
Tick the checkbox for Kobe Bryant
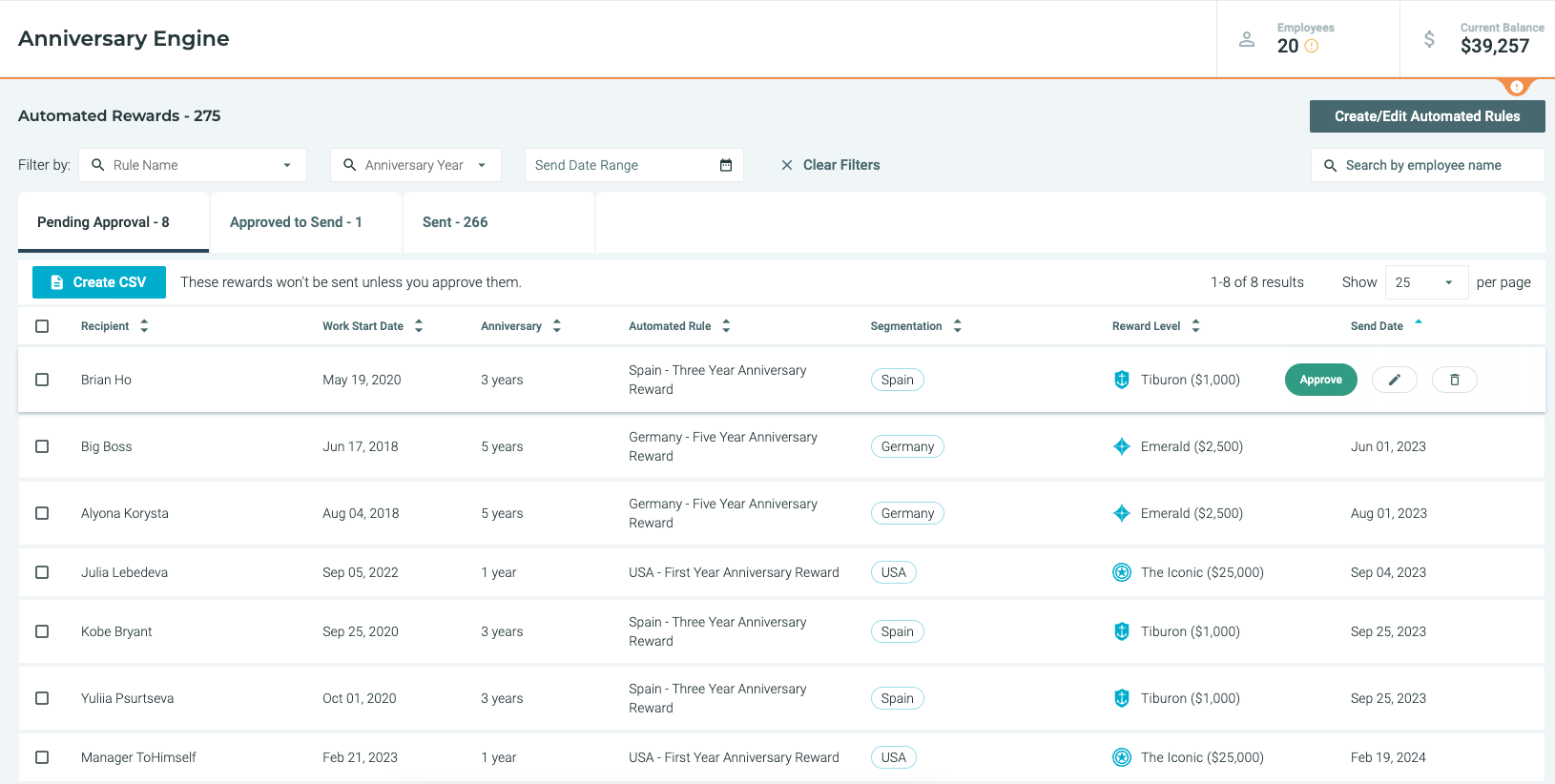click(42, 631)
